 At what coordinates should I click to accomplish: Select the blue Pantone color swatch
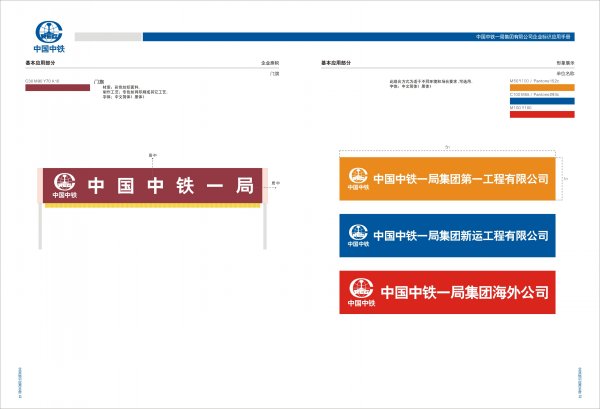[541, 101]
